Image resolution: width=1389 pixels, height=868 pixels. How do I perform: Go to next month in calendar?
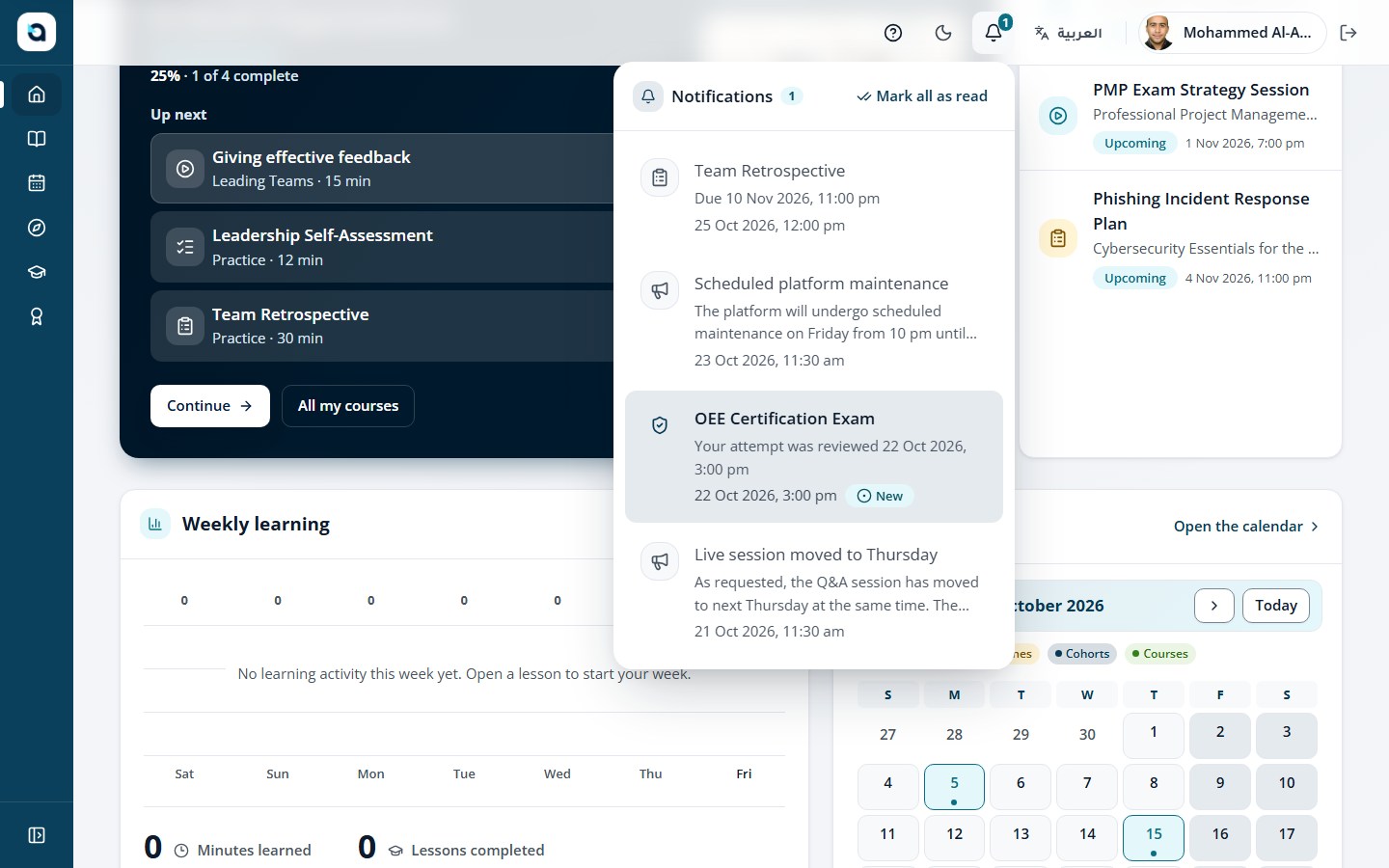point(1214,606)
